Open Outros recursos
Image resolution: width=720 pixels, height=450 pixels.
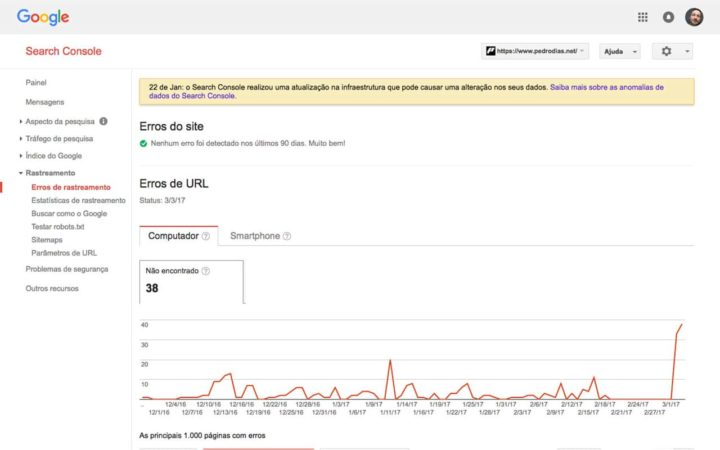[52, 288]
